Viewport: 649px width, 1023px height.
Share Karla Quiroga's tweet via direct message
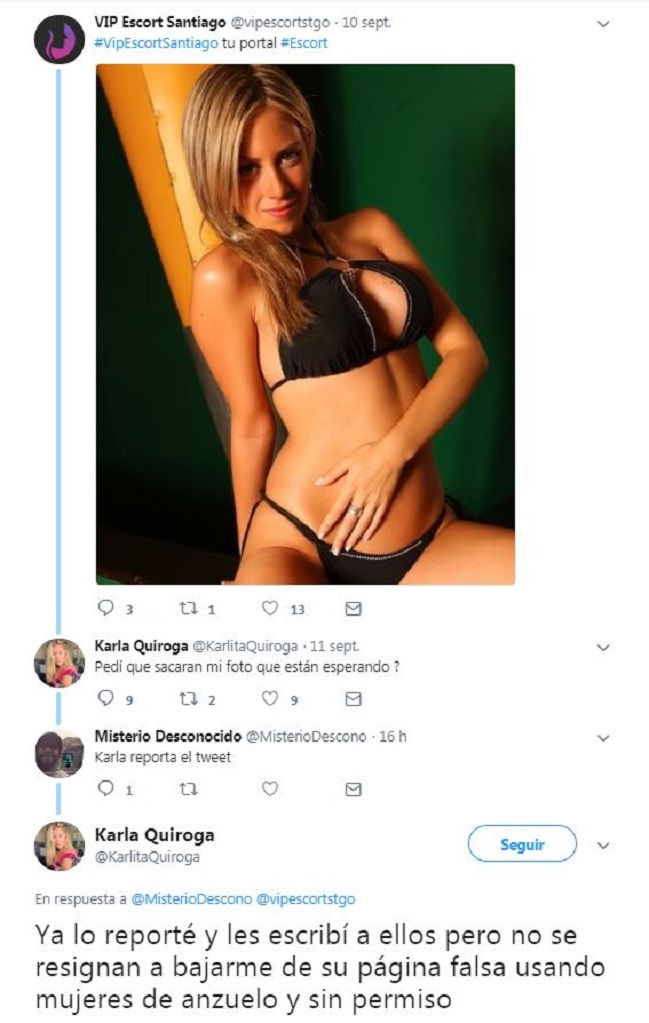(x=352, y=699)
